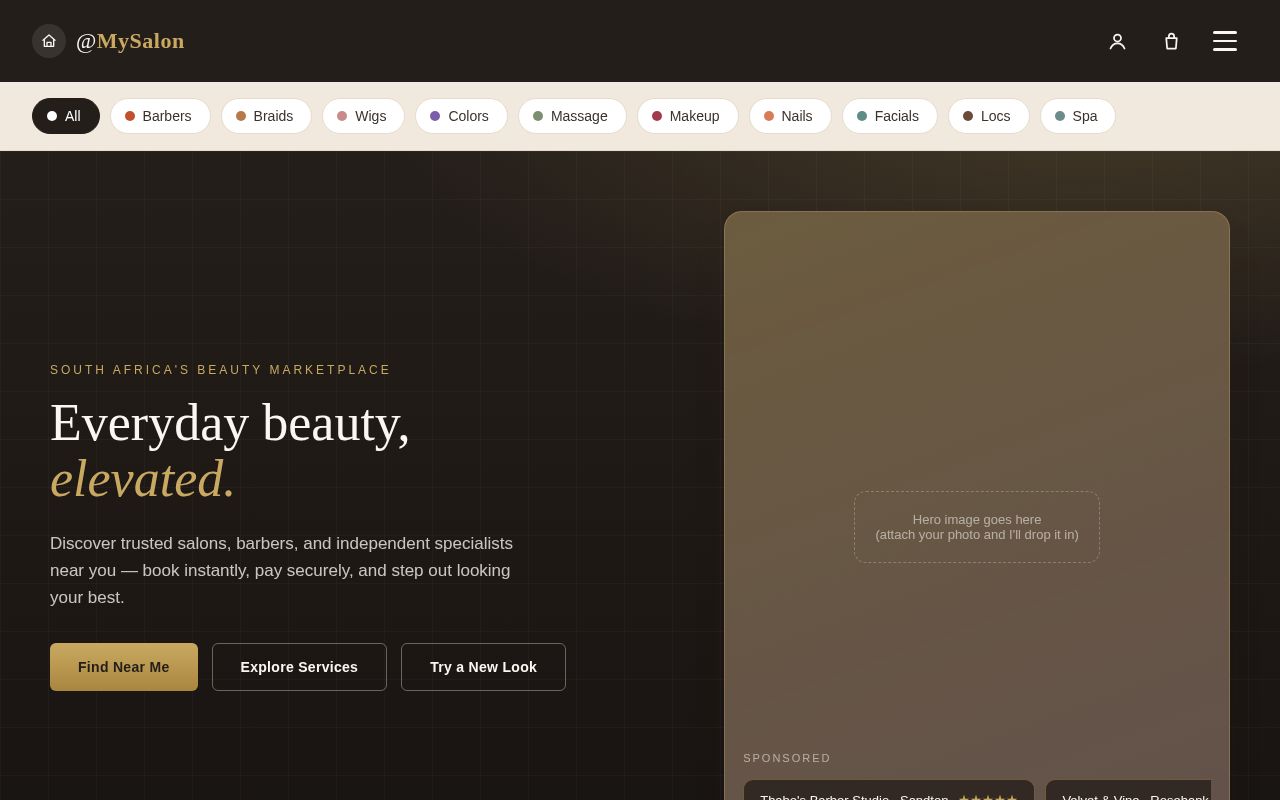Image resolution: width=1280 pixels, height=800 pixels.
Task: Click the italic 'elevated.' headline word
Action: click(143, 479)
